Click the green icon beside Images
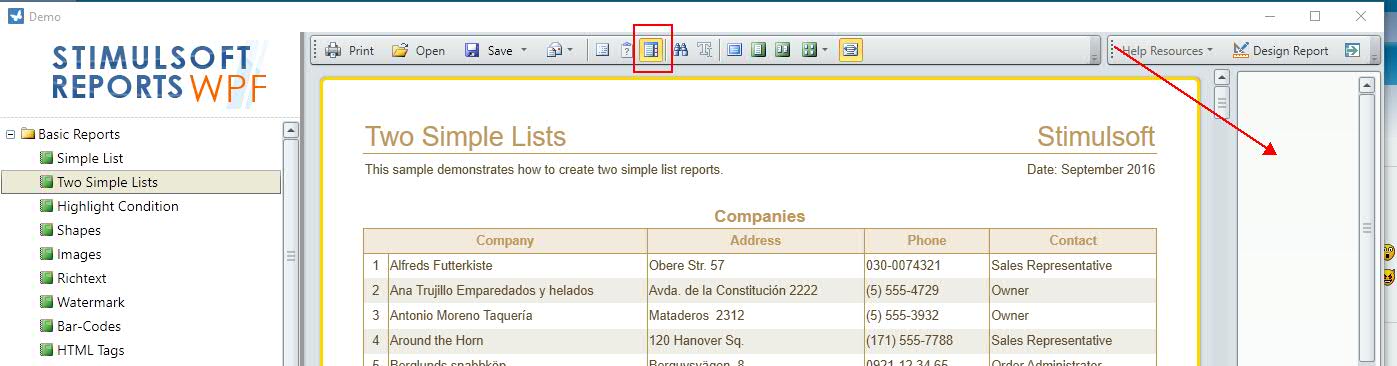Viewport: 1397px width, 366px height. (46, 254)
